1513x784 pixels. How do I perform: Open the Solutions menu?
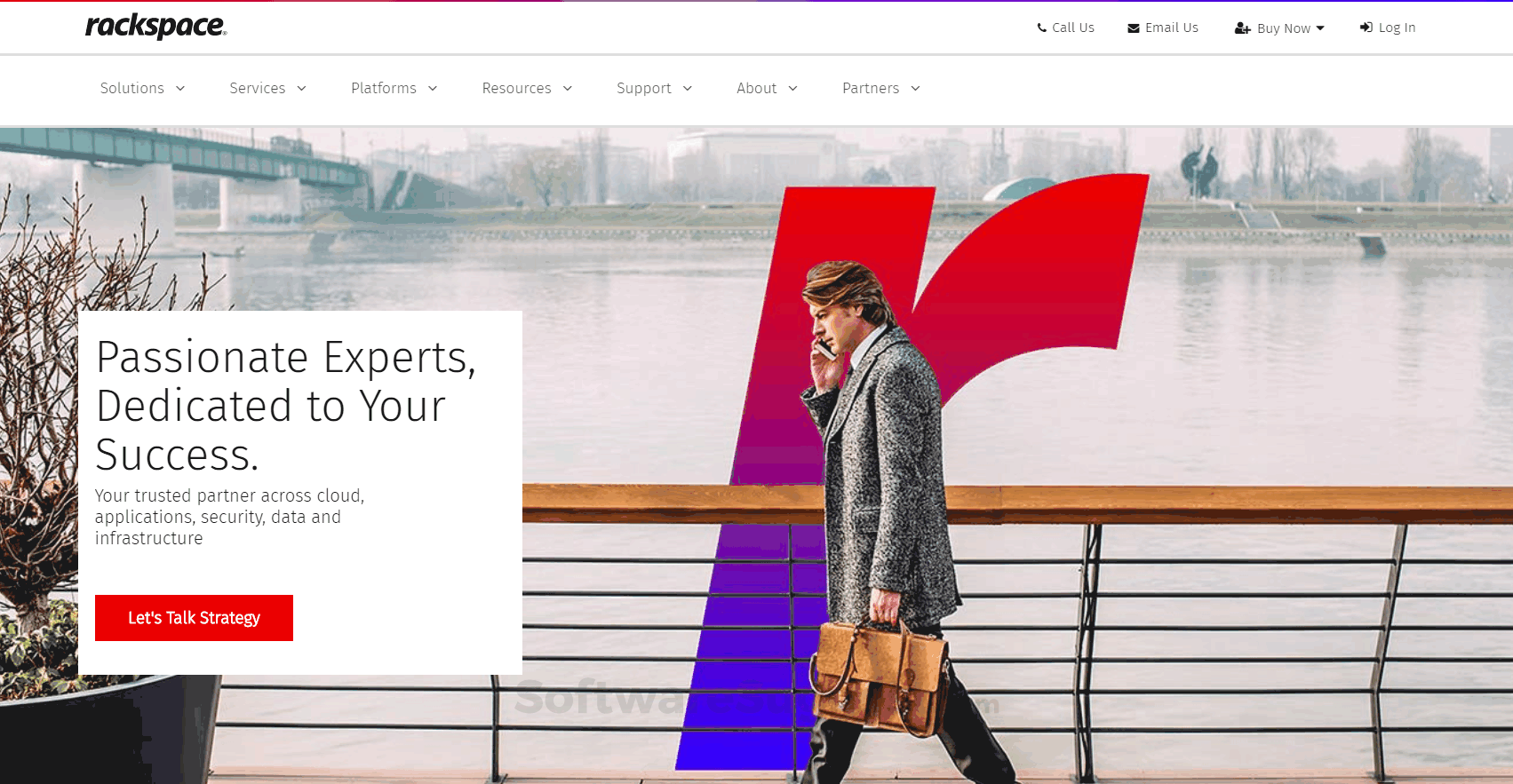click(132, 88)
